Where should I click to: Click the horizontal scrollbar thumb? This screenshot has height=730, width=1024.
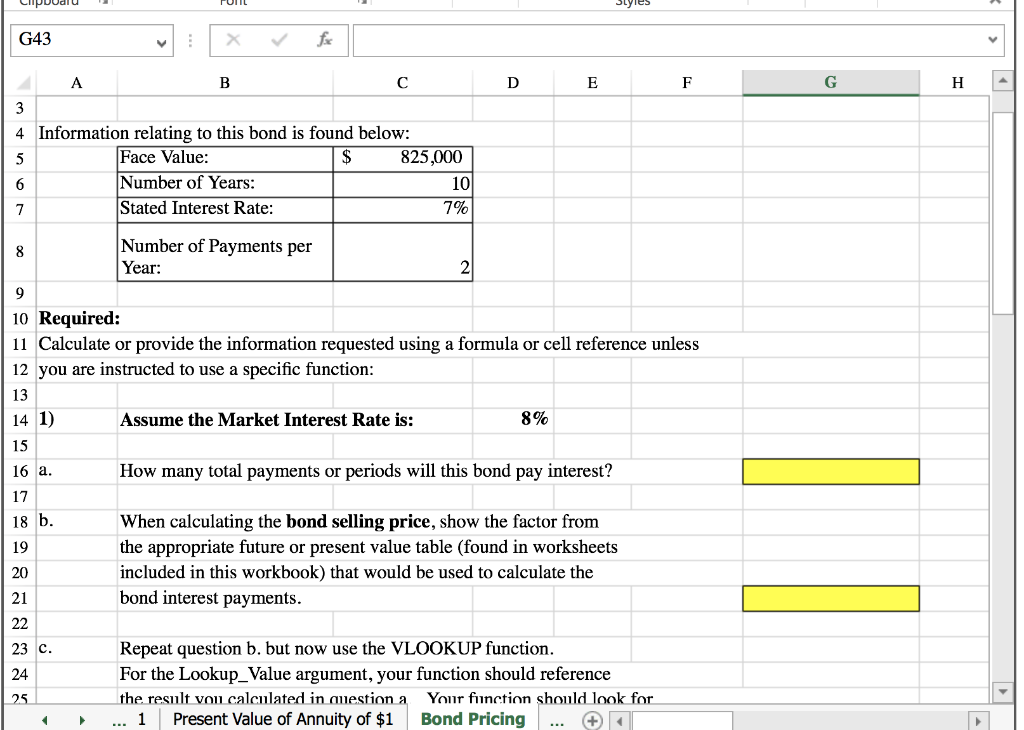click(682, 721)
